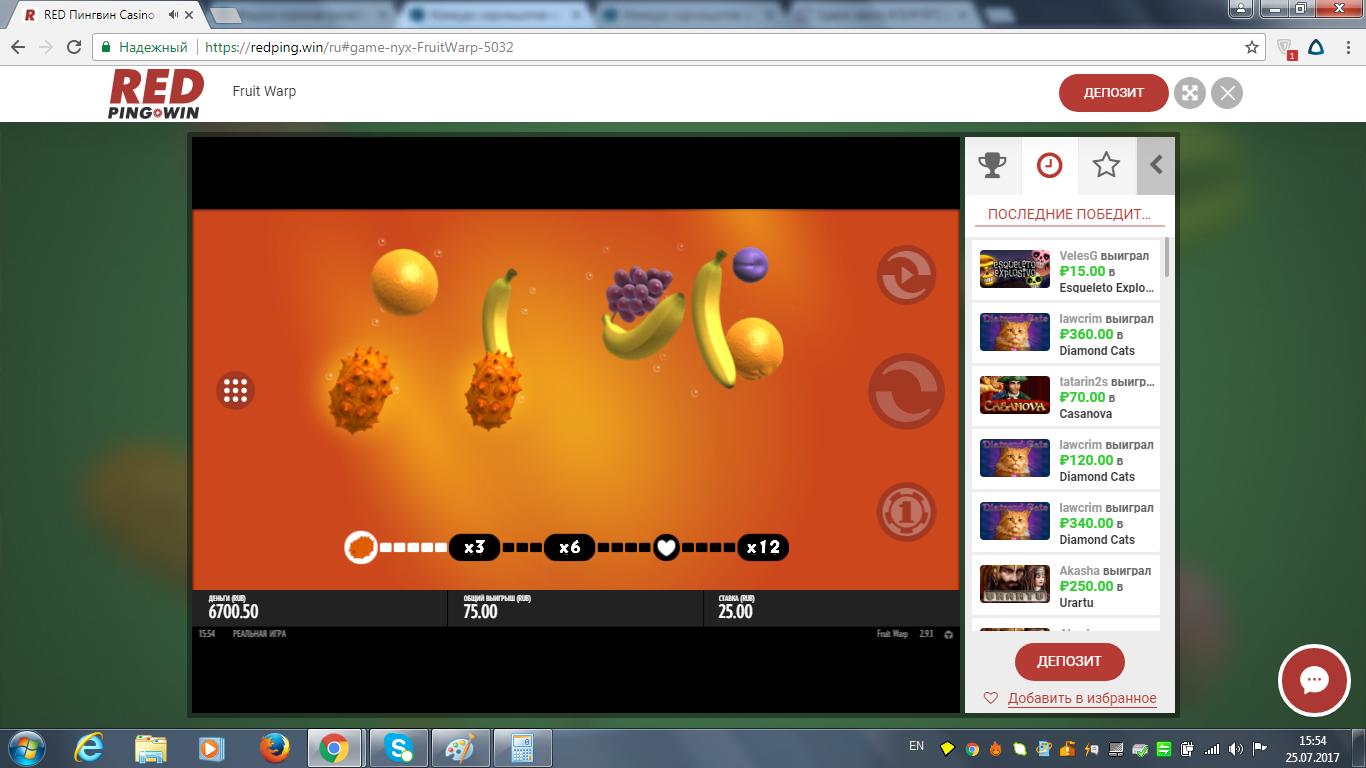
Task: Open the RED PingWin logo home link
Action: click(x=156, y=94)
